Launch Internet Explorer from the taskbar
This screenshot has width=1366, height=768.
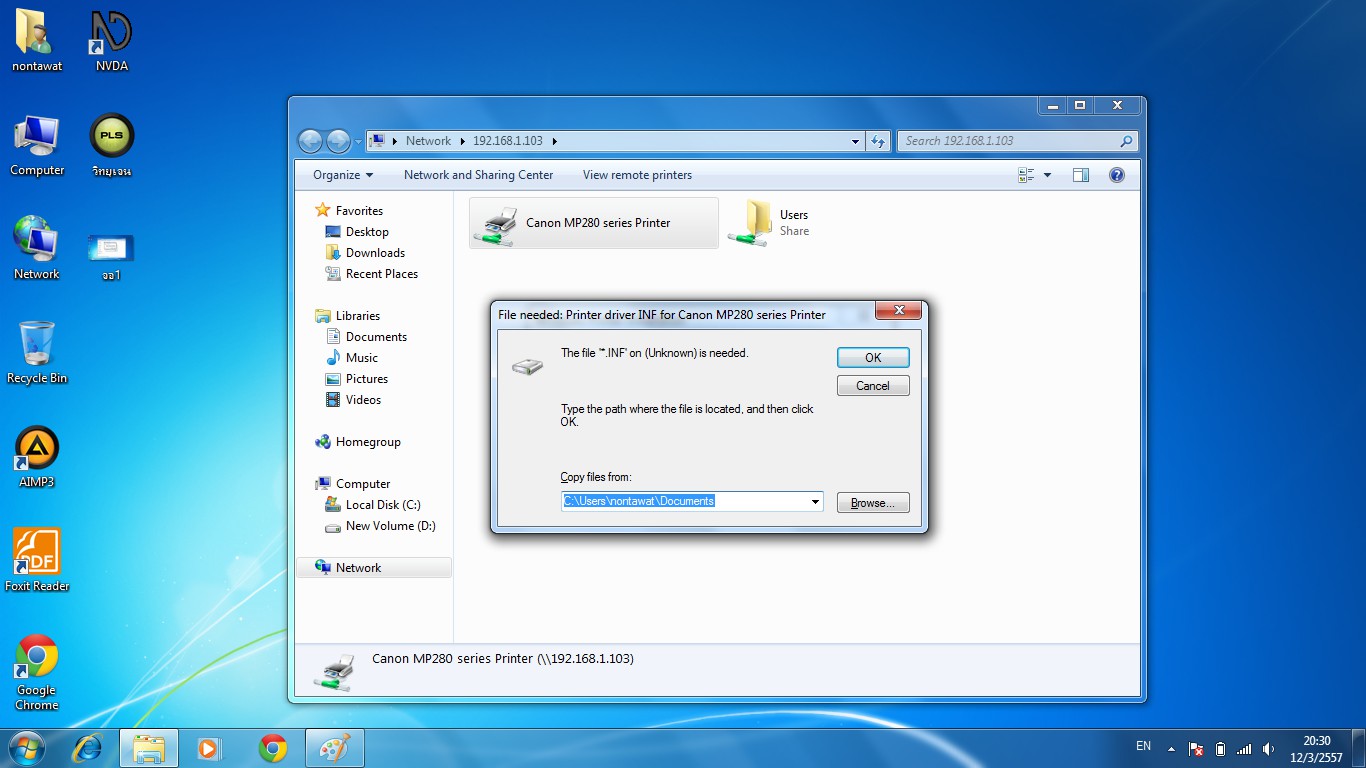[89, 747]
